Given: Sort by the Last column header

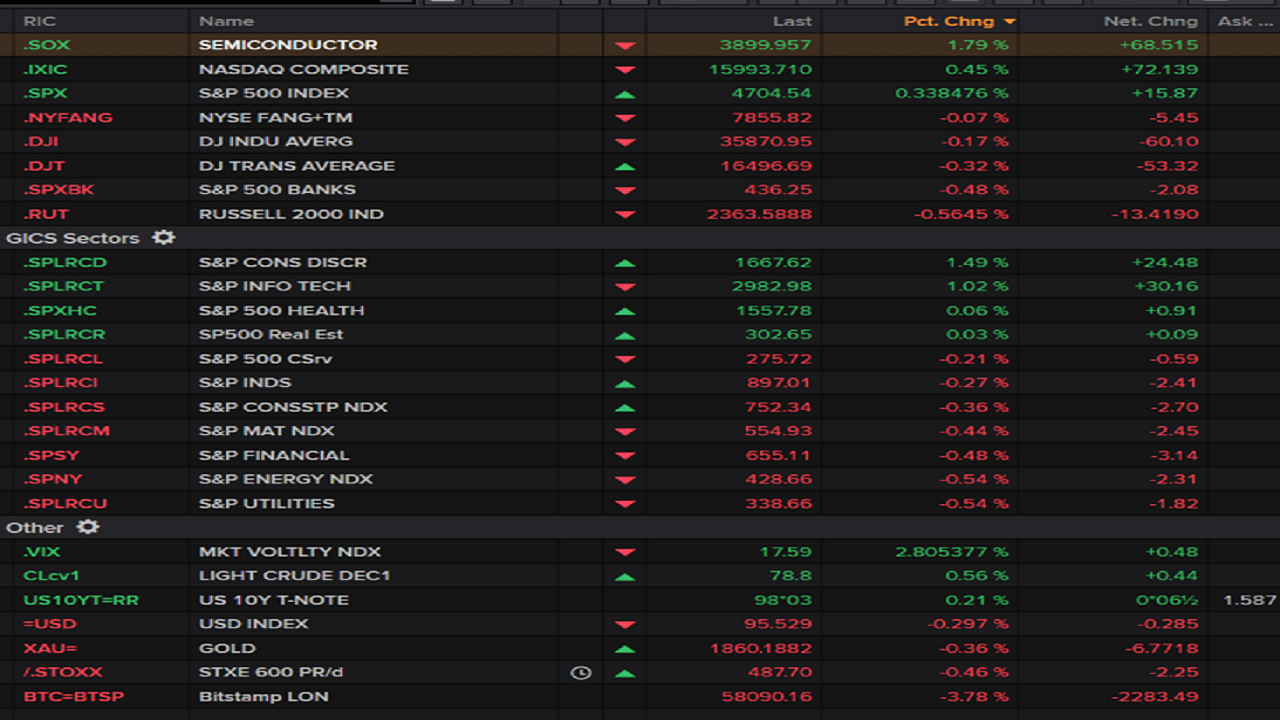Looking at the screenshot, I should [x=792, y=21].
